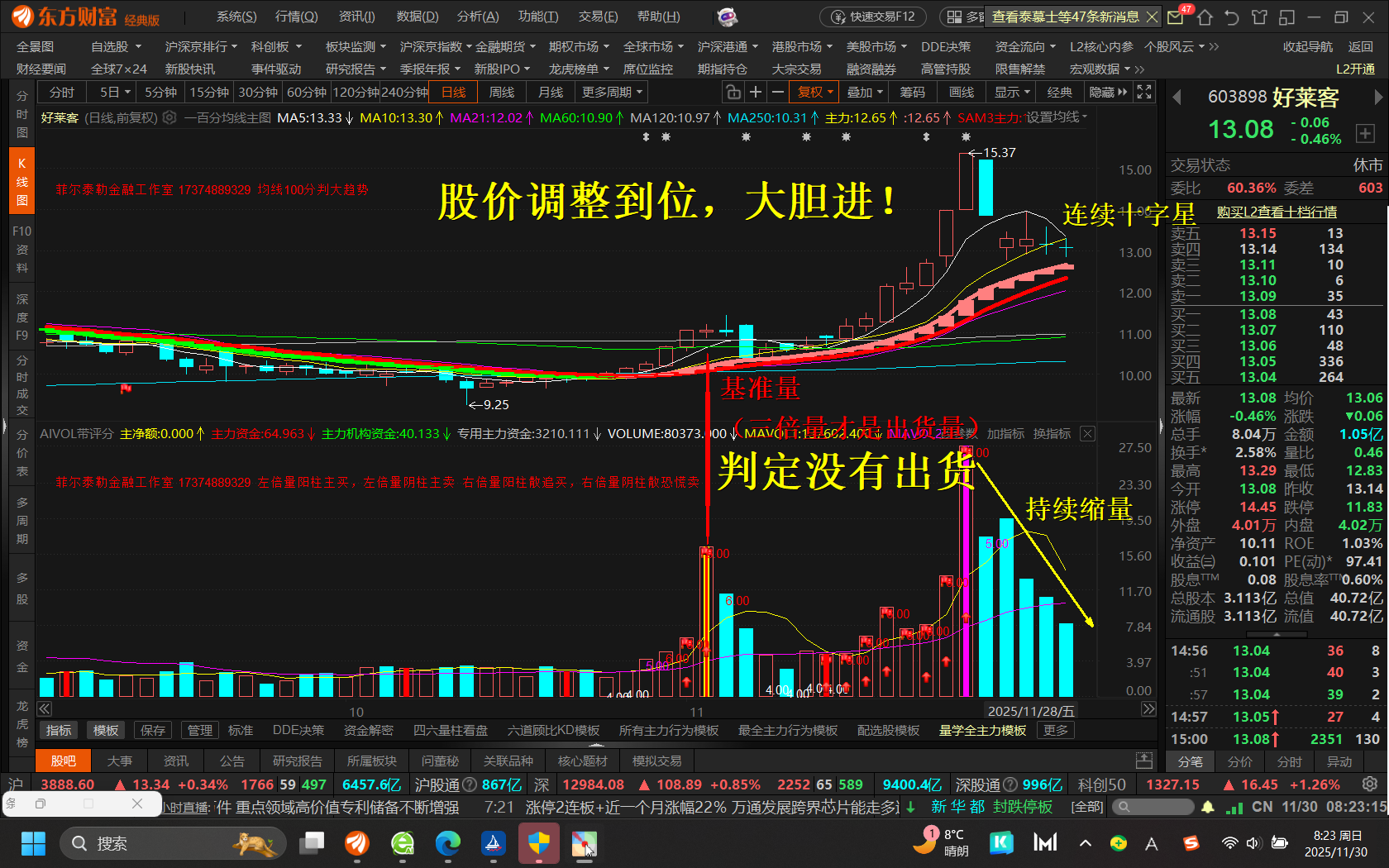1389x868 pixels.
Task: Zoom out chart with minus icon
Action: tap(777, 93)
